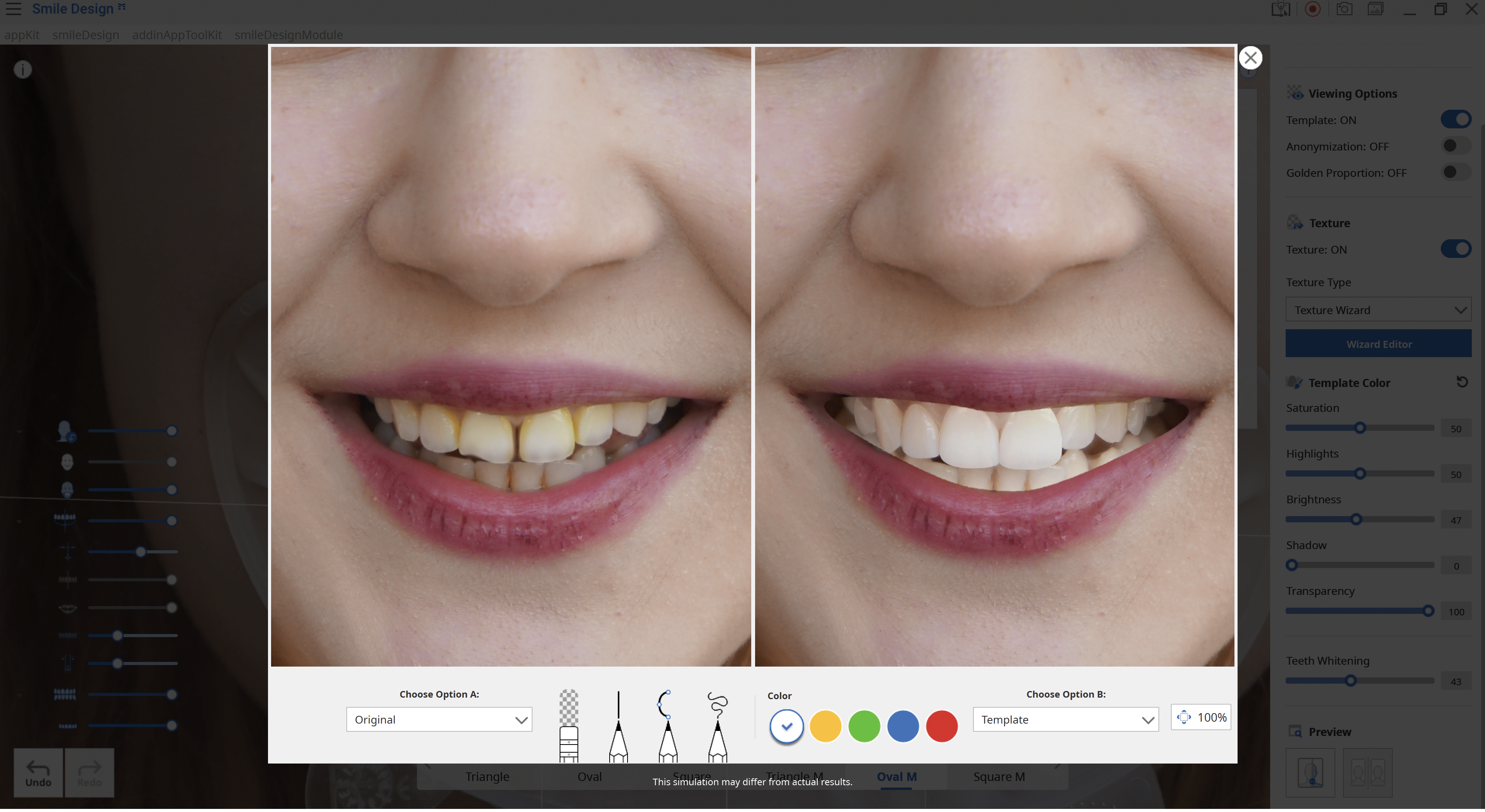Click the camera snapshot icon in the titlebar
Image resolution: width=1485 pixels, height=812 pixels.
point(1344,9)
